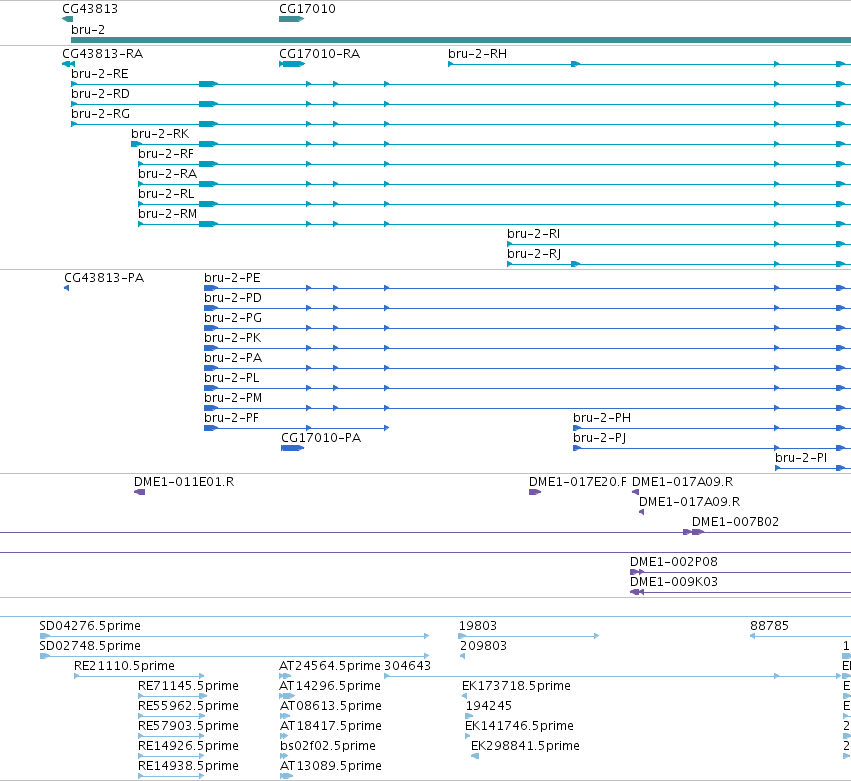This screenshot has height=781, width=851.
Task: Click the bru-2-PM protein label
Action: click(233, 398)
